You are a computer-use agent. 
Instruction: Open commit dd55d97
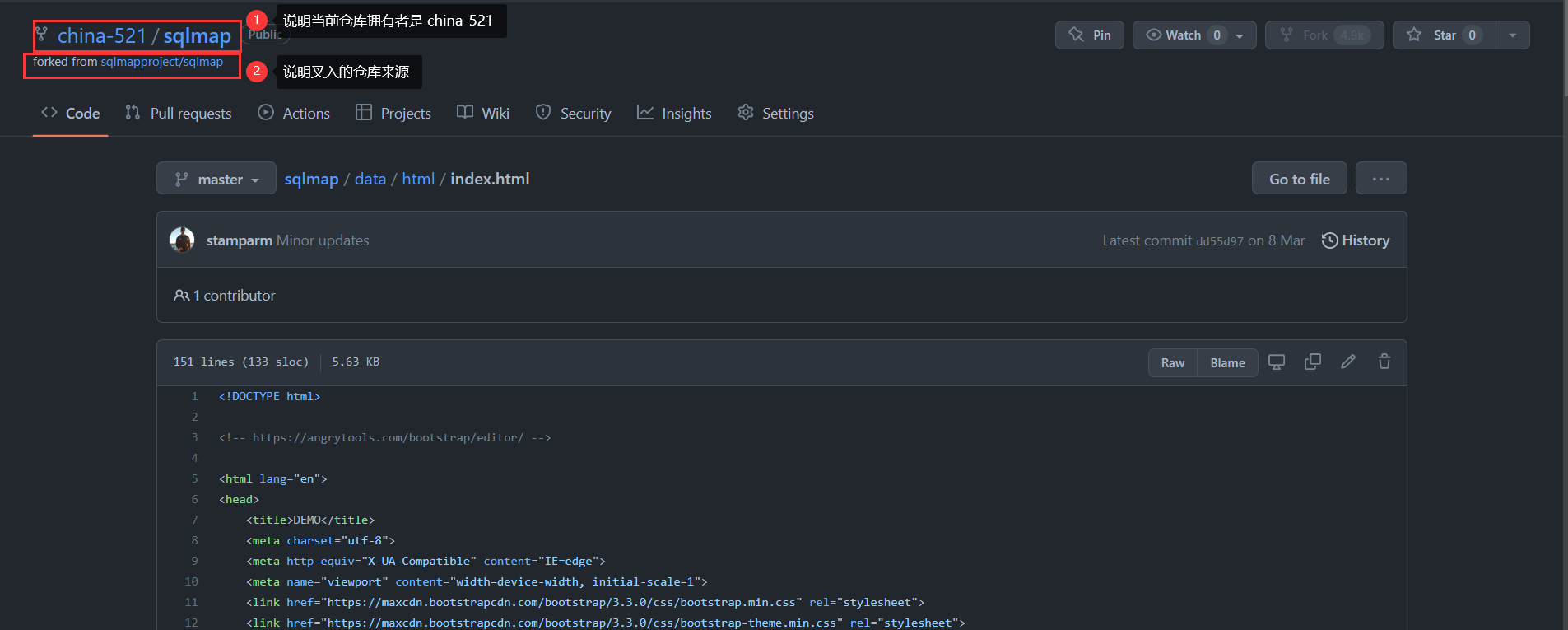pyautogui.click(x=1220, y=241)
